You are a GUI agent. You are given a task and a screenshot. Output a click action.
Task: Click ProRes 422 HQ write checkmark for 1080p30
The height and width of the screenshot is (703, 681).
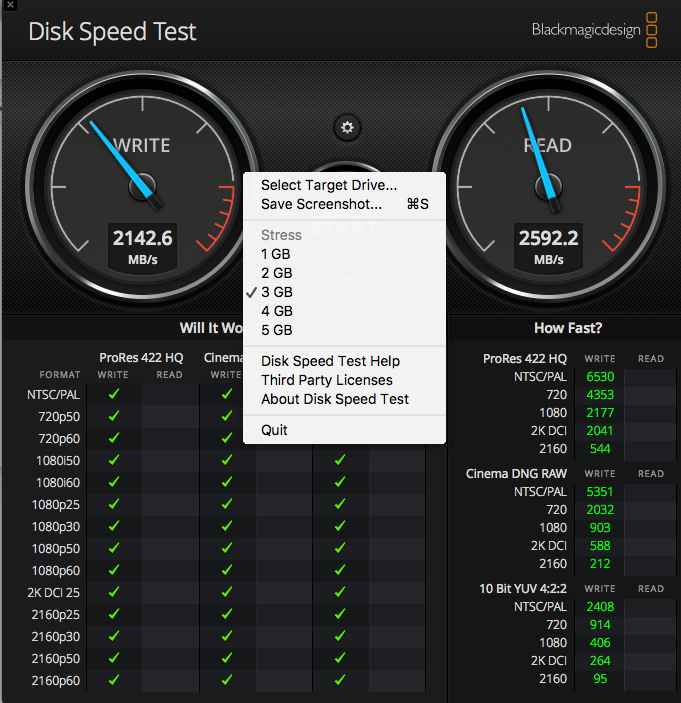114,526
